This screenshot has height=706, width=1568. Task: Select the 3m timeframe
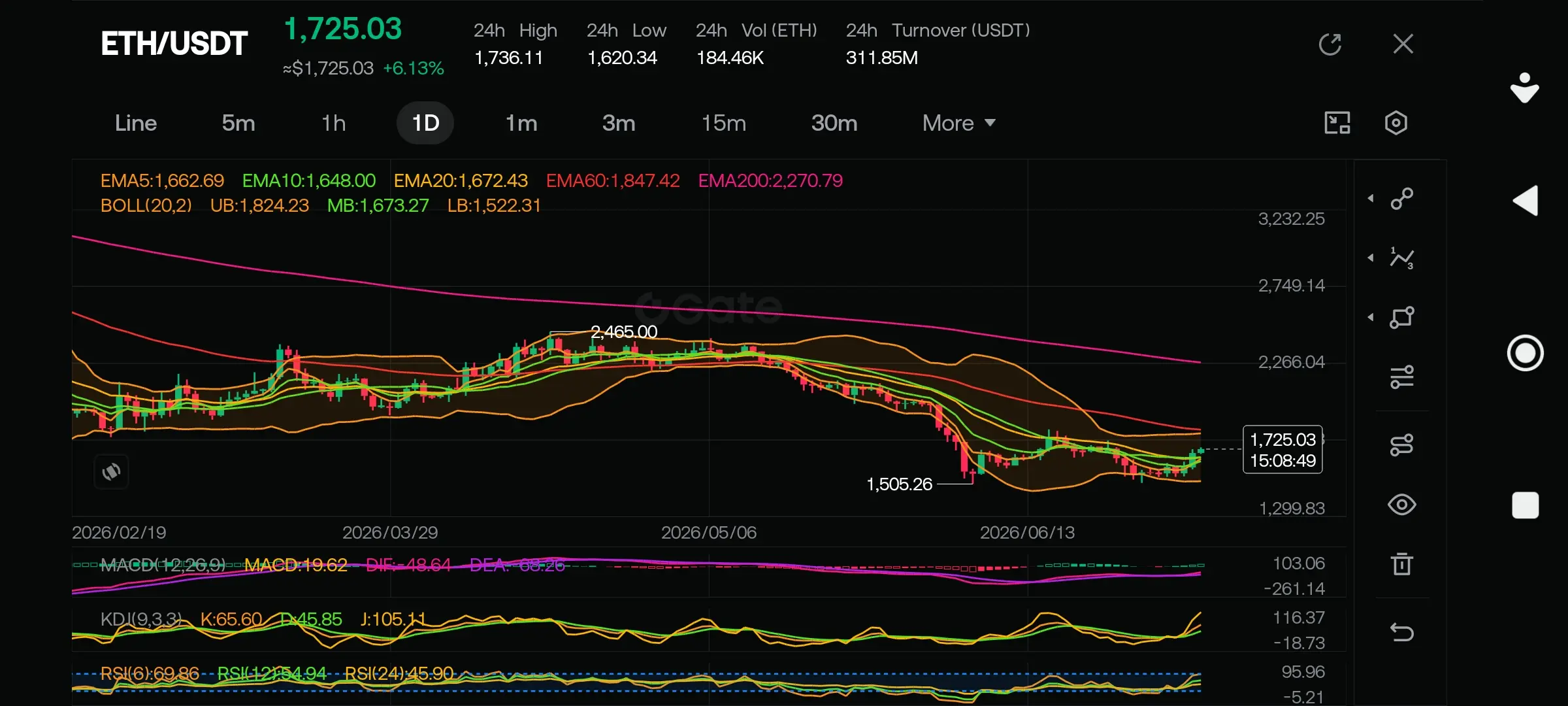click(x=618, y=123)
